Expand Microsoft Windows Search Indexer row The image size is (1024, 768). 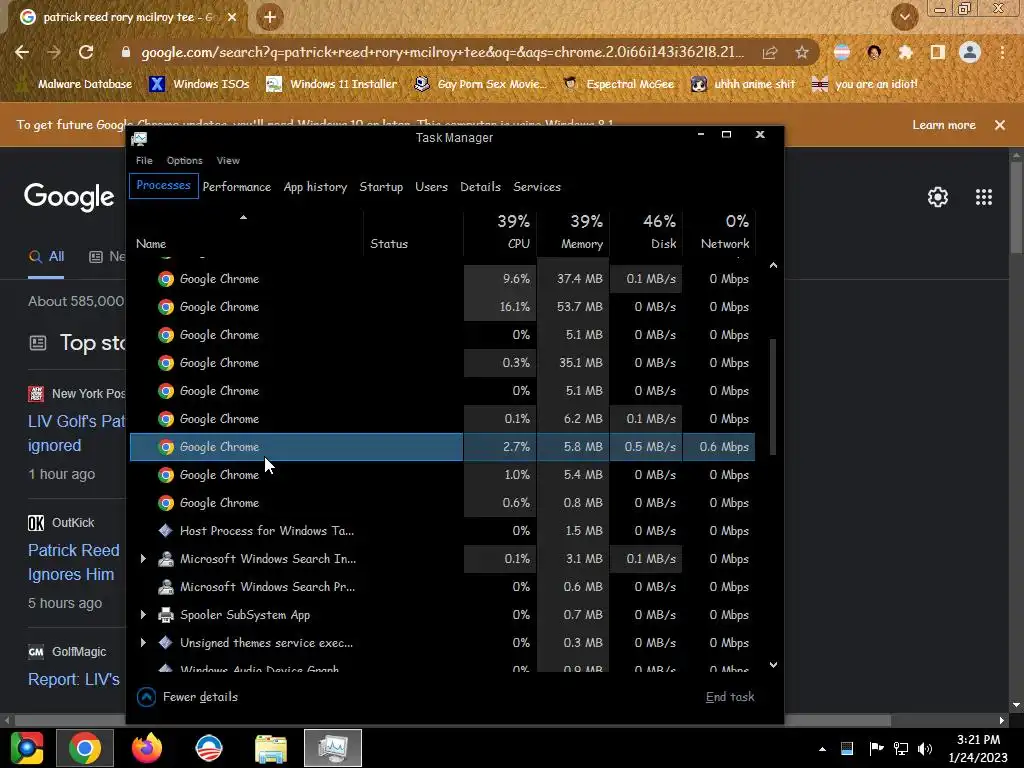tap(143, 559)
